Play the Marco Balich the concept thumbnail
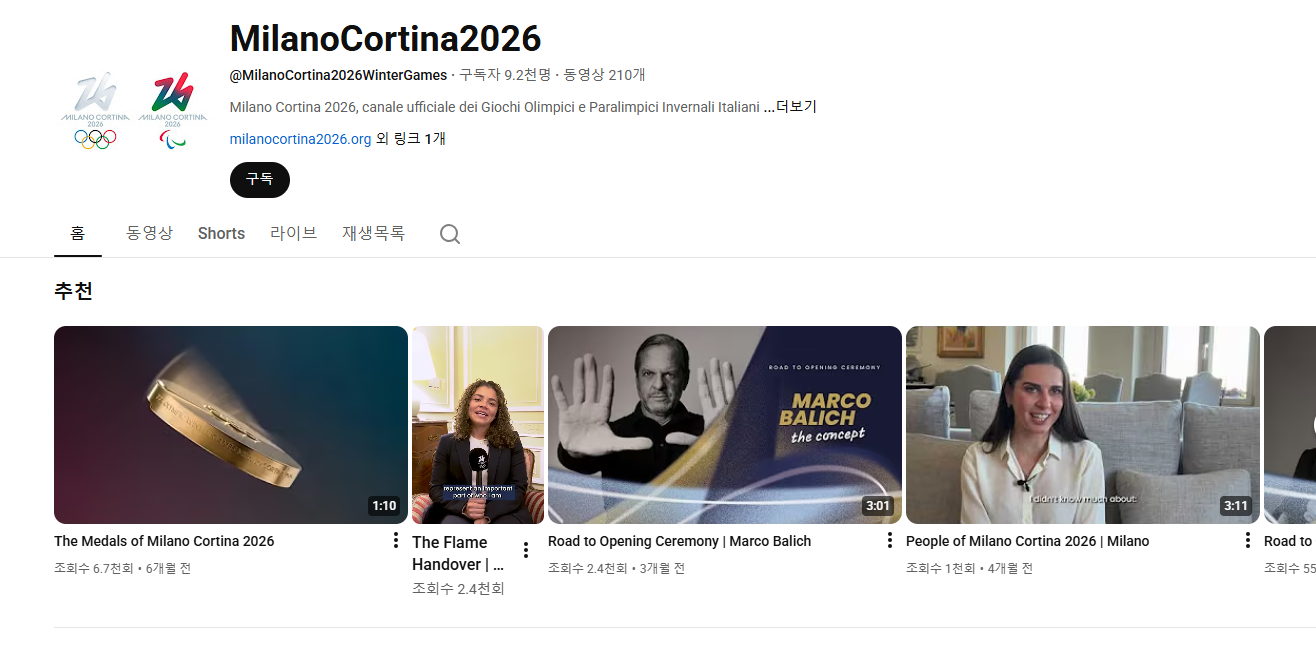 coord(725,425)
